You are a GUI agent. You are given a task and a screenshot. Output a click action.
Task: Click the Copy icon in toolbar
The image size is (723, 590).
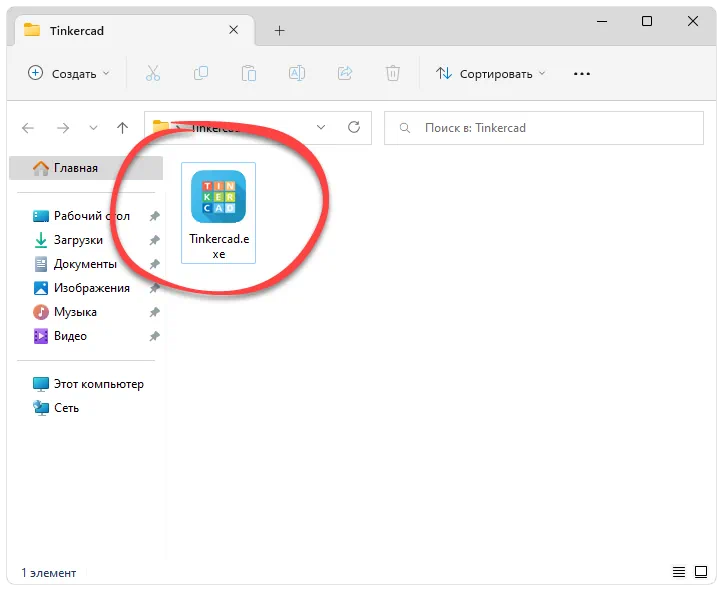[201, 73]
